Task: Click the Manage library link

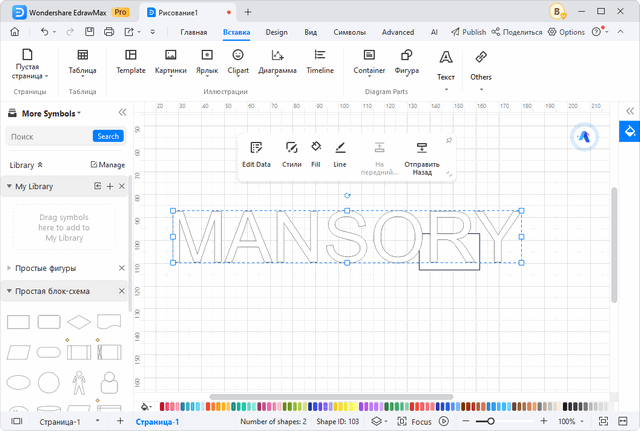Action: pos(107,164)
